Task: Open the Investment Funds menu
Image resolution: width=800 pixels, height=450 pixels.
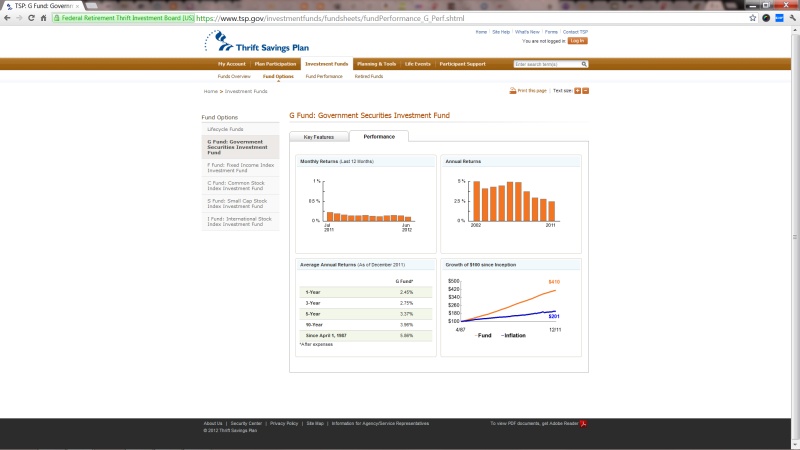Action: pyautogui.click(x=327, y=64)
